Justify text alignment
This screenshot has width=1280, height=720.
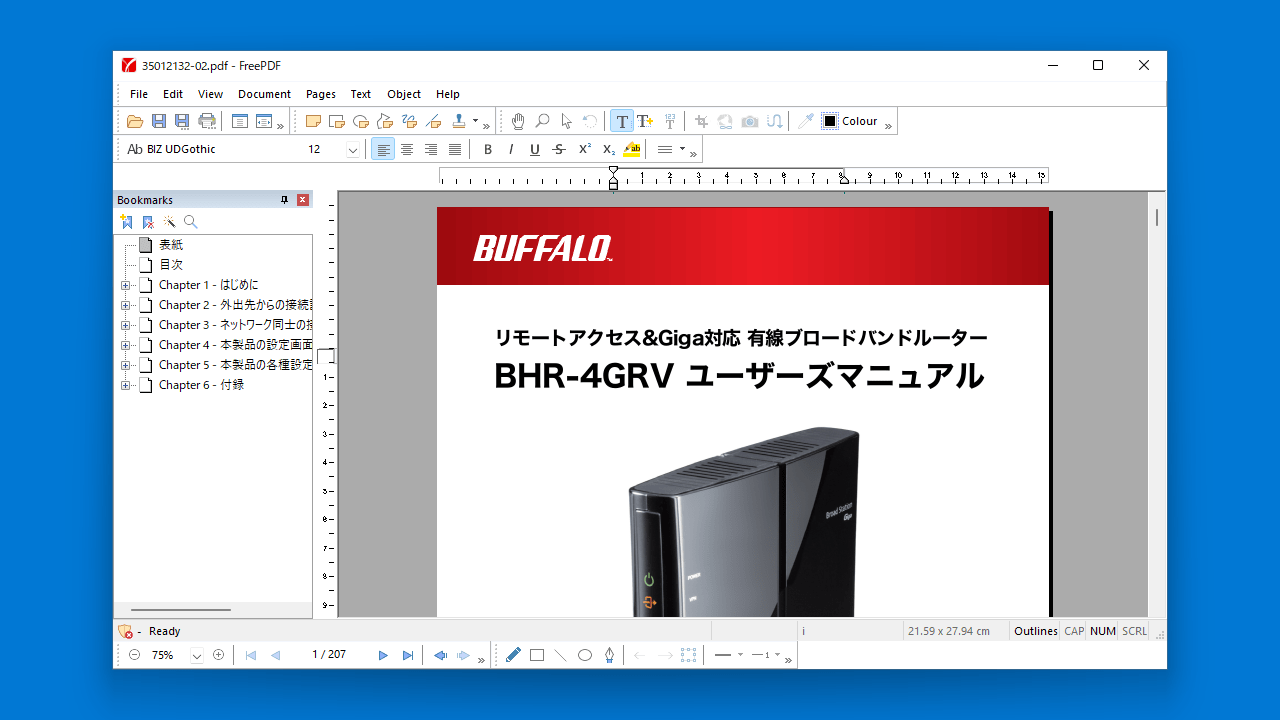tap(455, 149)
